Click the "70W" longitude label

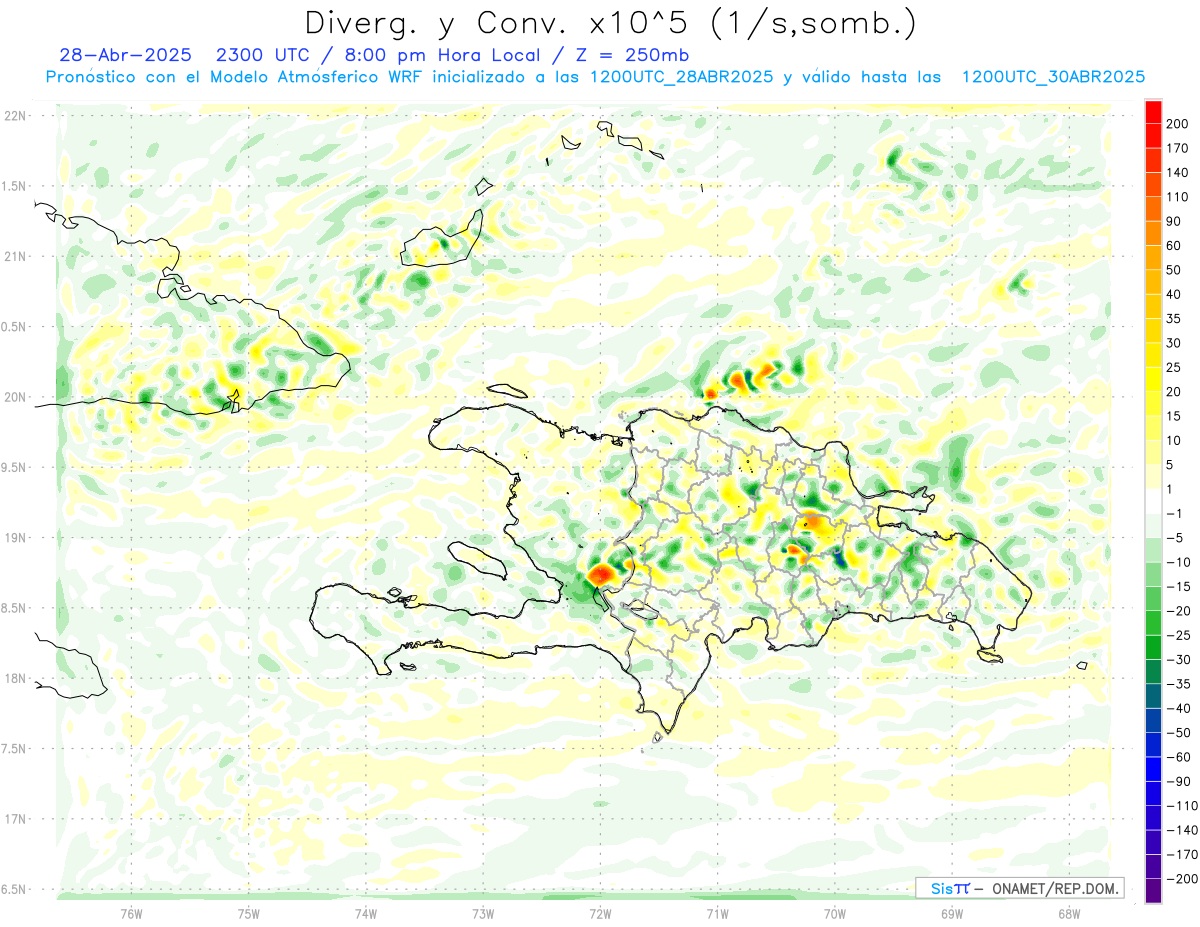835,913
